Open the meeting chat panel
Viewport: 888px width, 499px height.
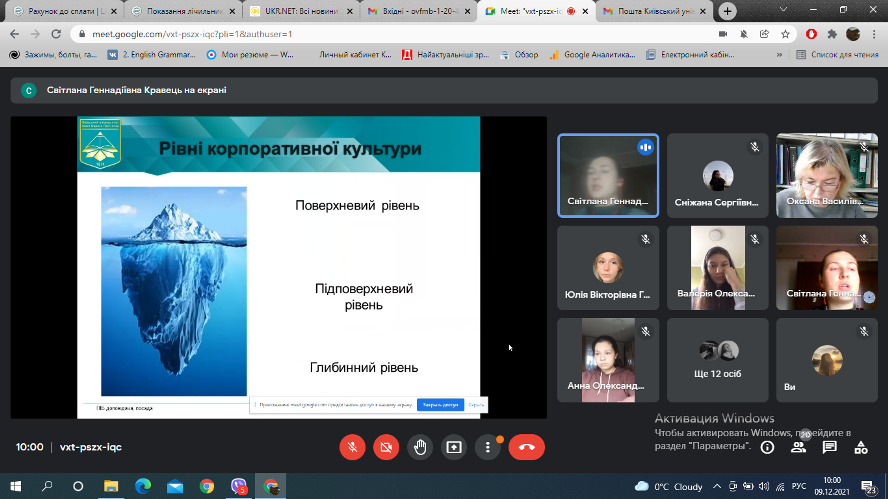coord(830,447)
